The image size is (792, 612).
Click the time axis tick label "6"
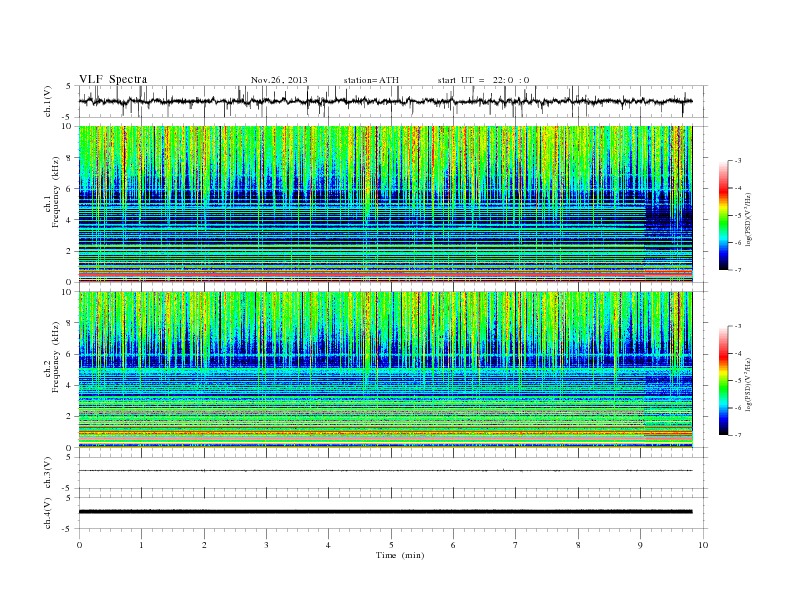coord(453,545)
